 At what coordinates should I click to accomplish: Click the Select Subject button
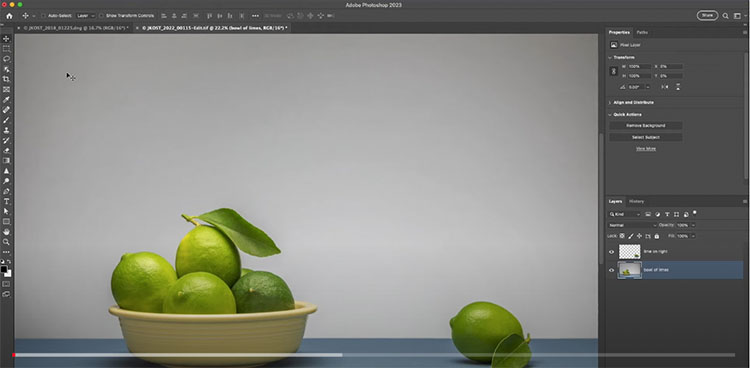(645, 137)
